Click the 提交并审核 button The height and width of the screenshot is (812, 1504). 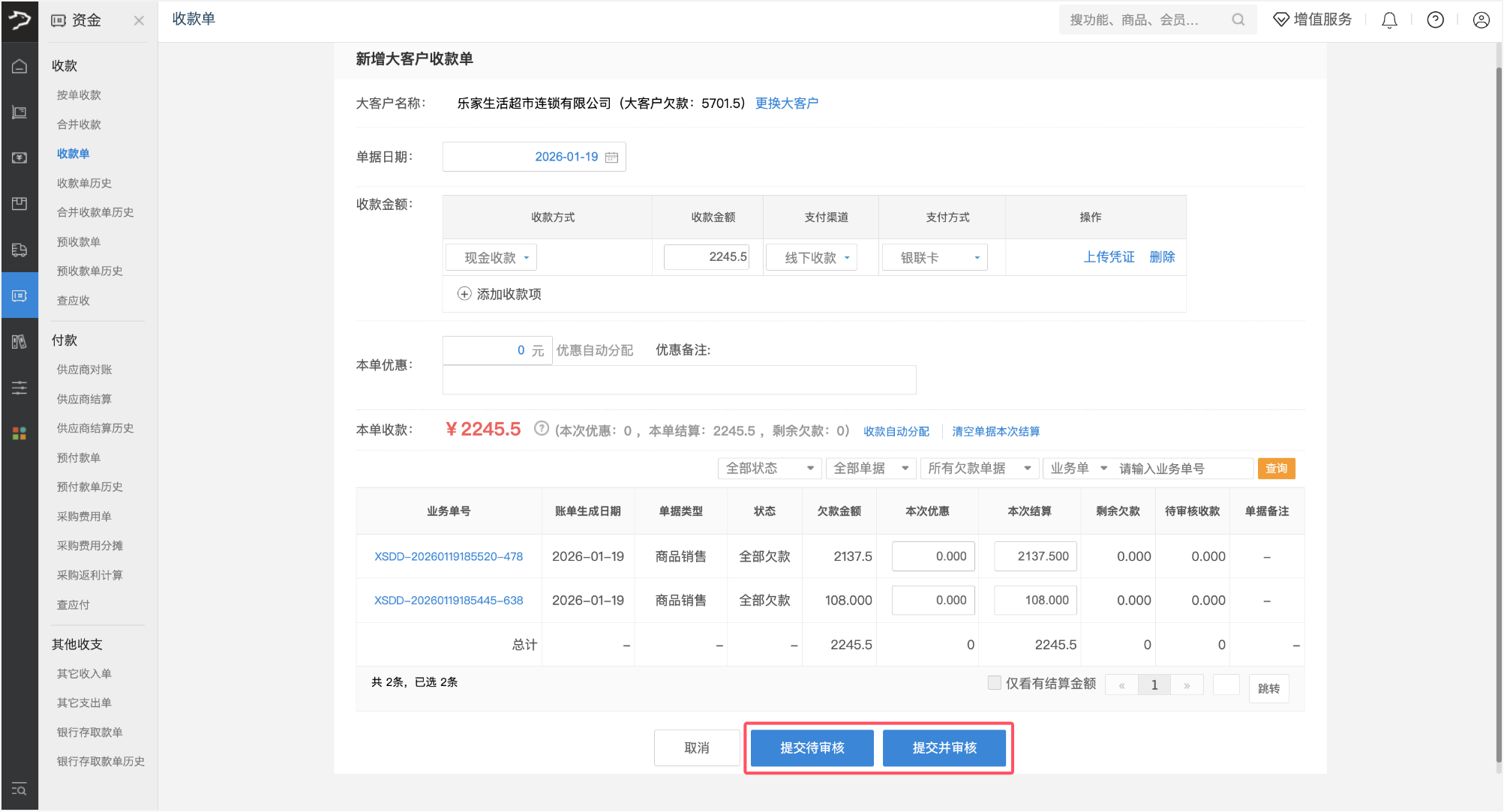click(944, 748)
